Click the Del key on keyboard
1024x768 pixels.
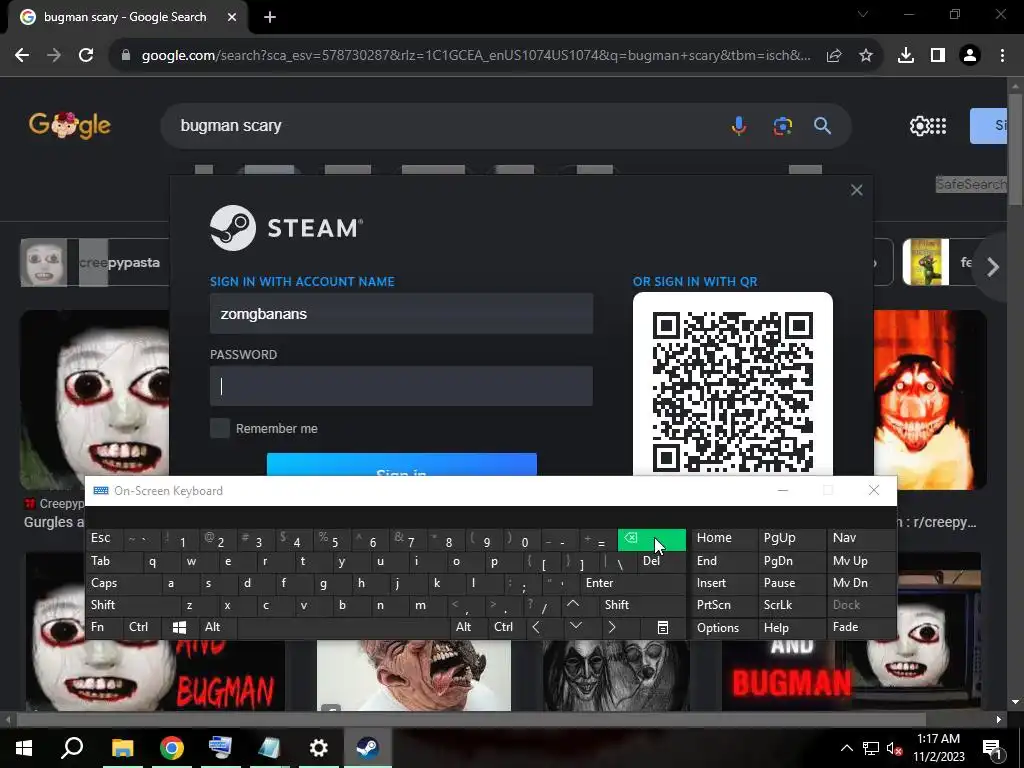point(660,561)
